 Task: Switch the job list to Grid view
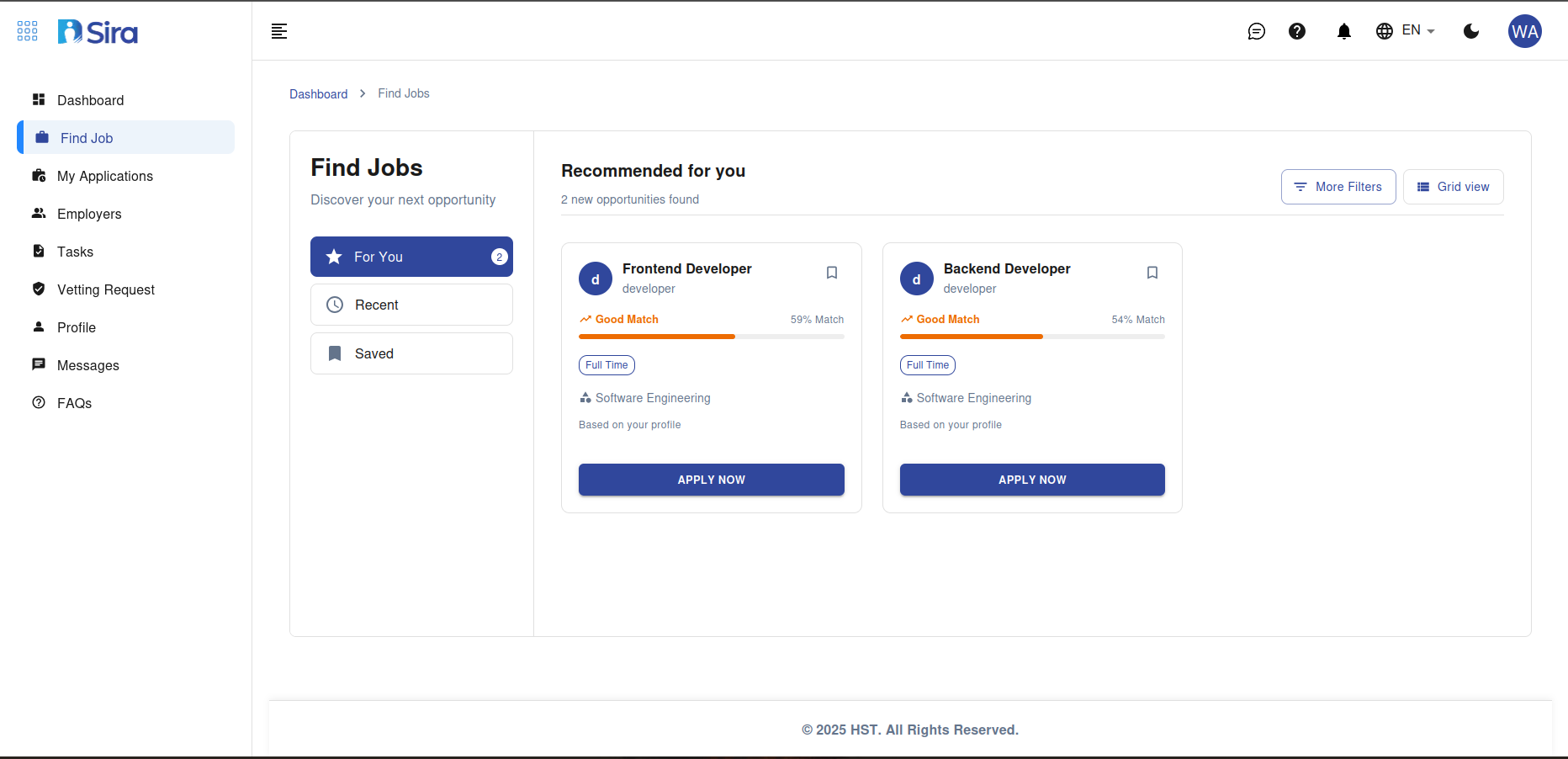coord(1453,187)
